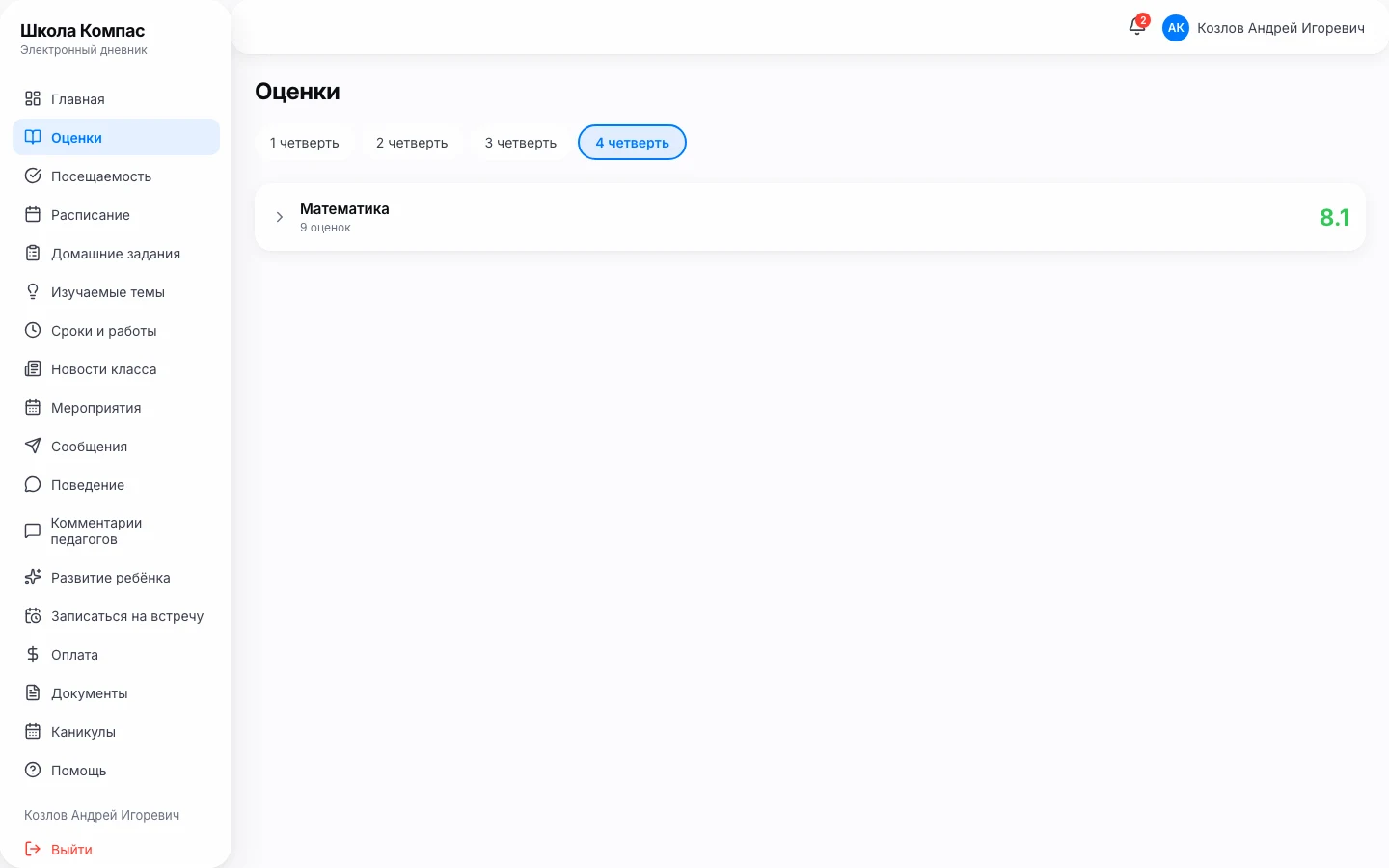Switch to the 2 четверть tab
Image resolution: width=1389 pixels, height=868 pixels.
pyautogui.click(x=412, y=143)
